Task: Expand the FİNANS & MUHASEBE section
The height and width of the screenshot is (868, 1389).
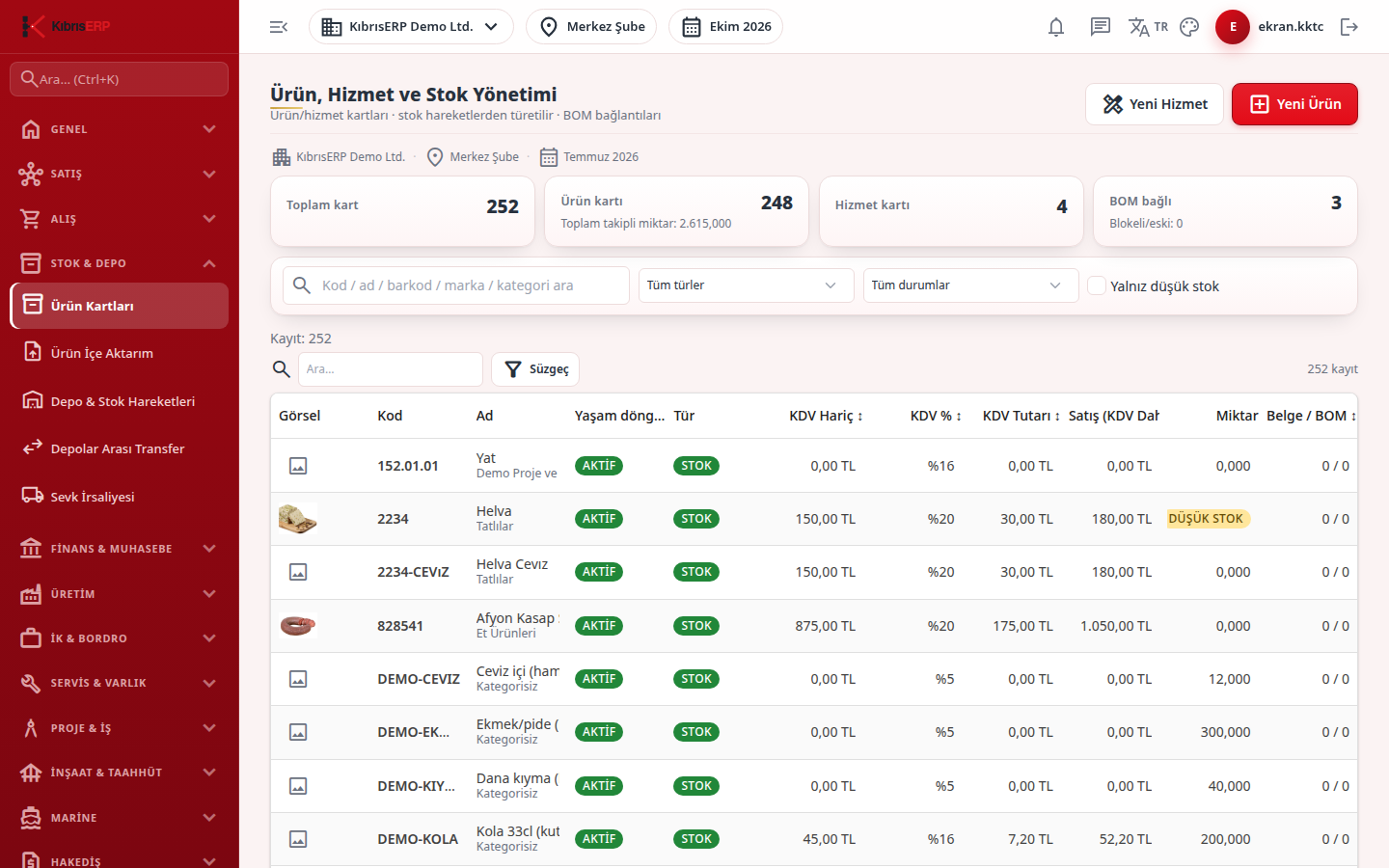Action: [120, 549]
